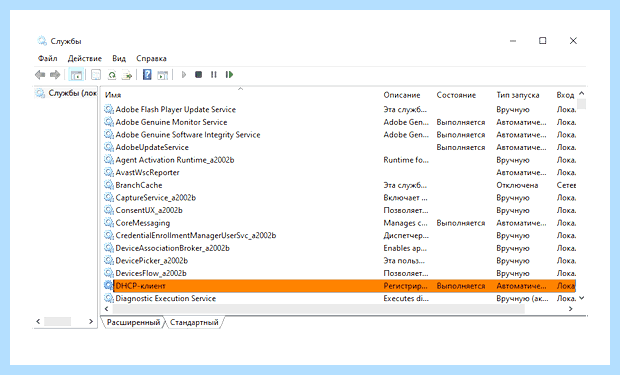Click gear icon next to Diagnostic Execution Service

coord(109,298)
